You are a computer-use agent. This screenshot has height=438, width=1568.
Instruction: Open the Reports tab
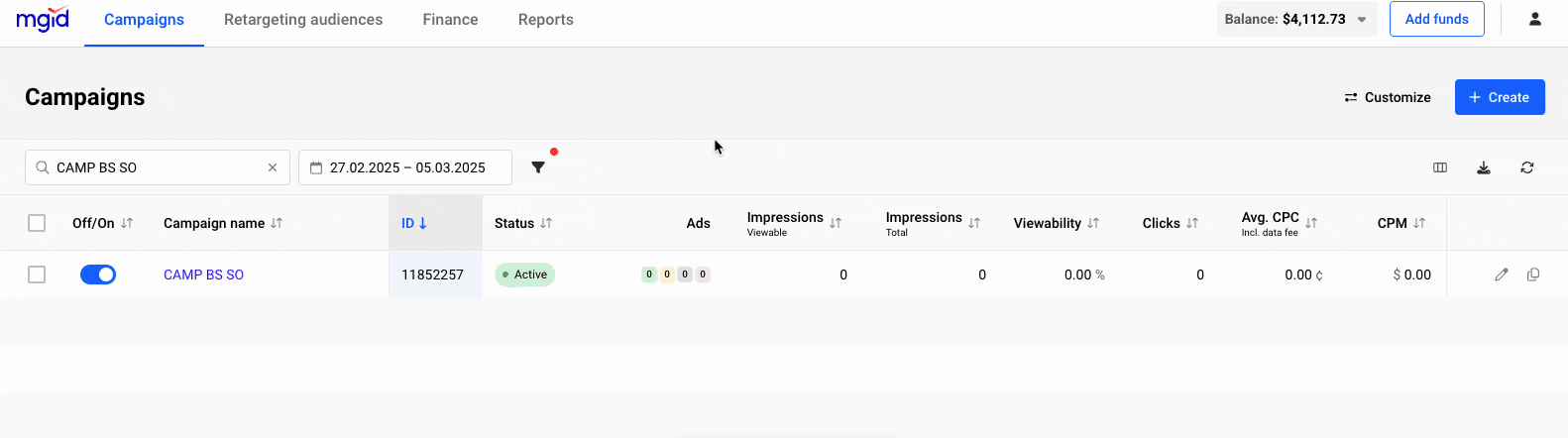(x=545, y=20)
